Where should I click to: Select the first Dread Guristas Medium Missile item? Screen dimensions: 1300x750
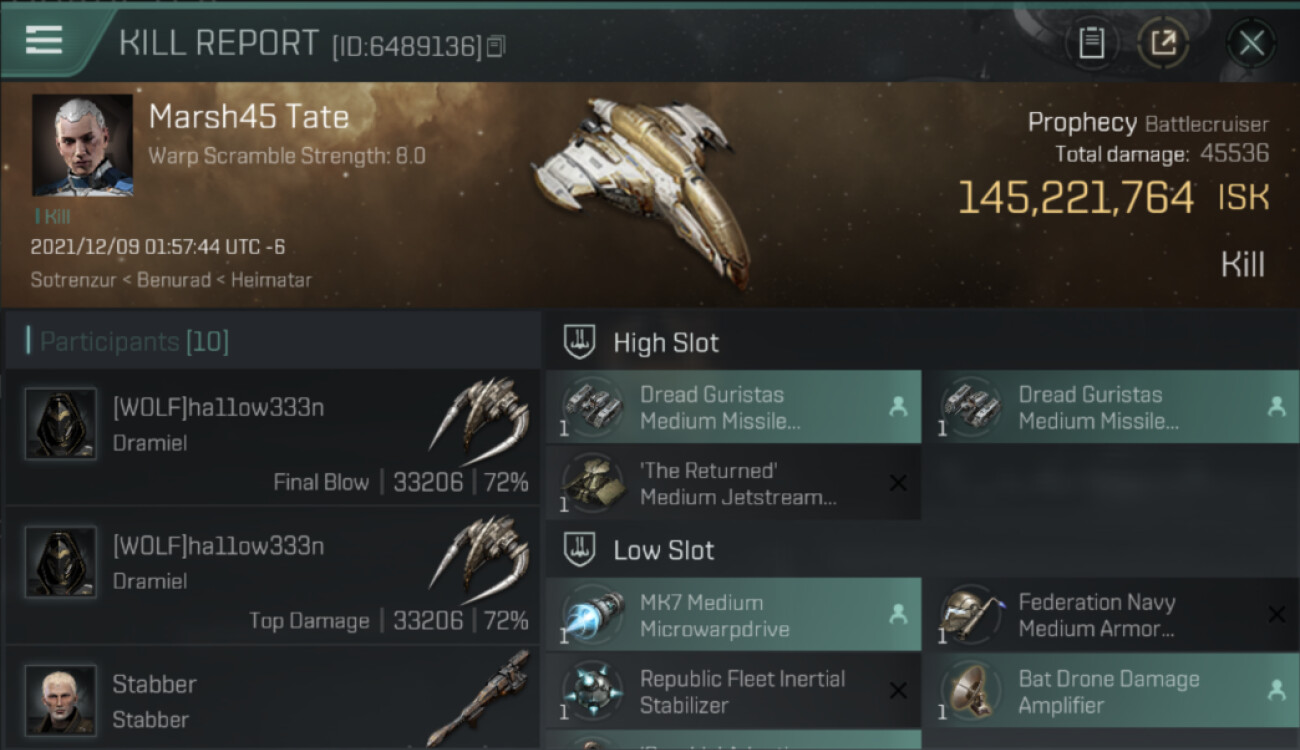tap(732, 407)
